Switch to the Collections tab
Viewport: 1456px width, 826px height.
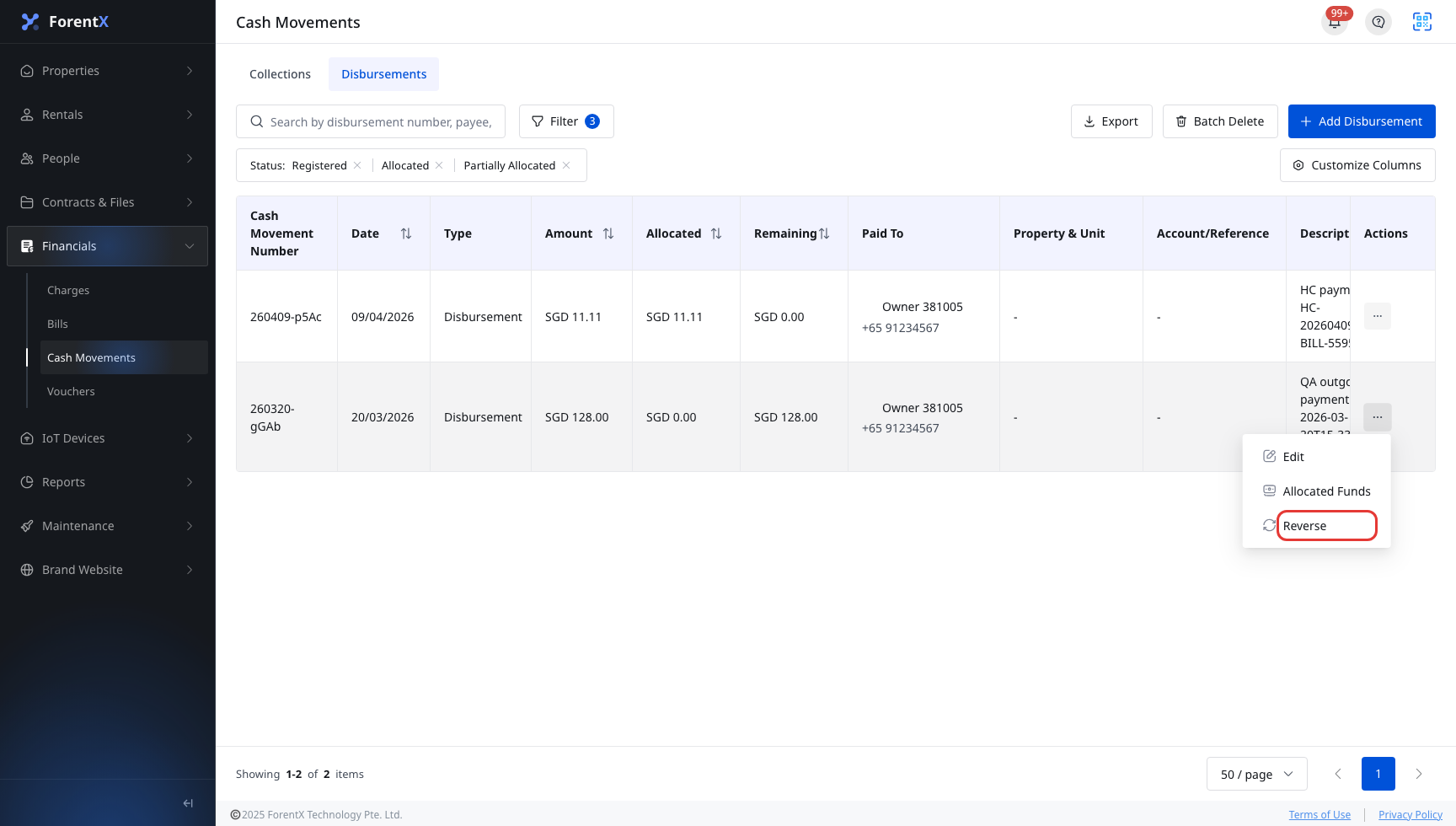coord(280,74)
